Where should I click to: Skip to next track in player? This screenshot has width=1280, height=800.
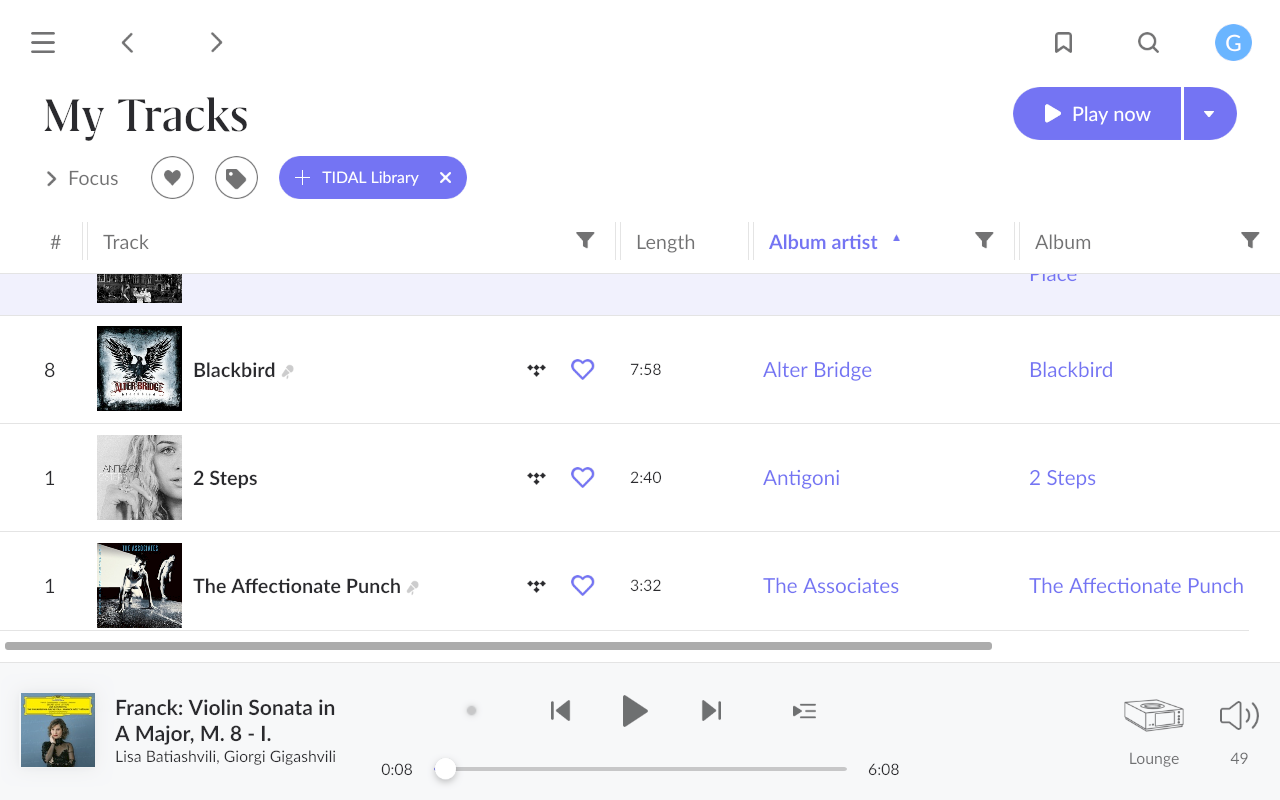click(x=711, y=711)
